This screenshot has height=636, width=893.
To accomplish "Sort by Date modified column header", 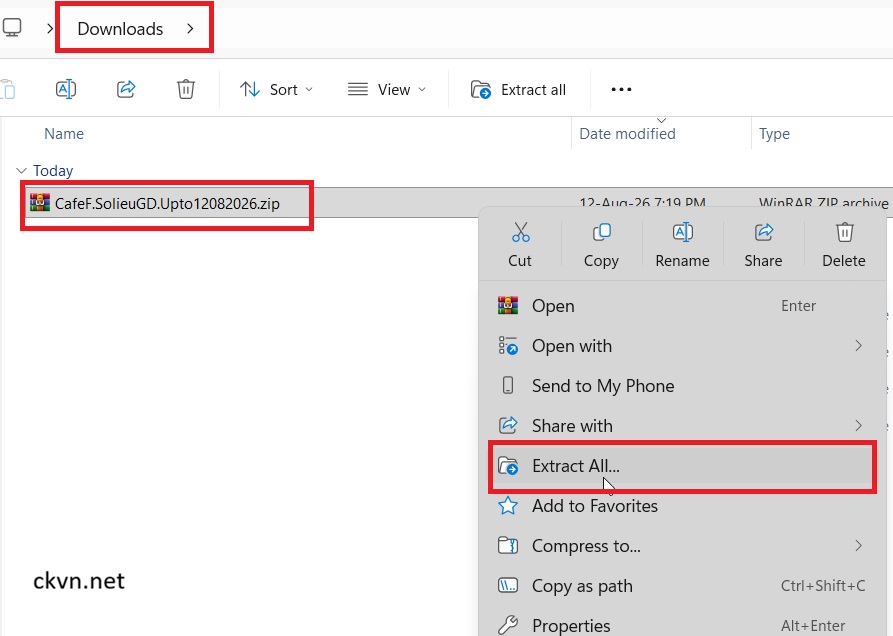I will tap(627, 134).
